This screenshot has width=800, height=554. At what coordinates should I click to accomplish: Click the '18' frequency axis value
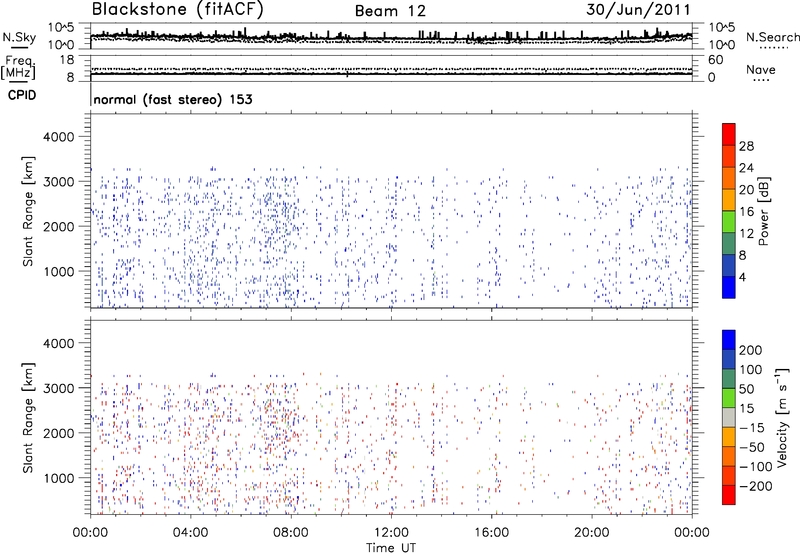(x=67, y=60)
